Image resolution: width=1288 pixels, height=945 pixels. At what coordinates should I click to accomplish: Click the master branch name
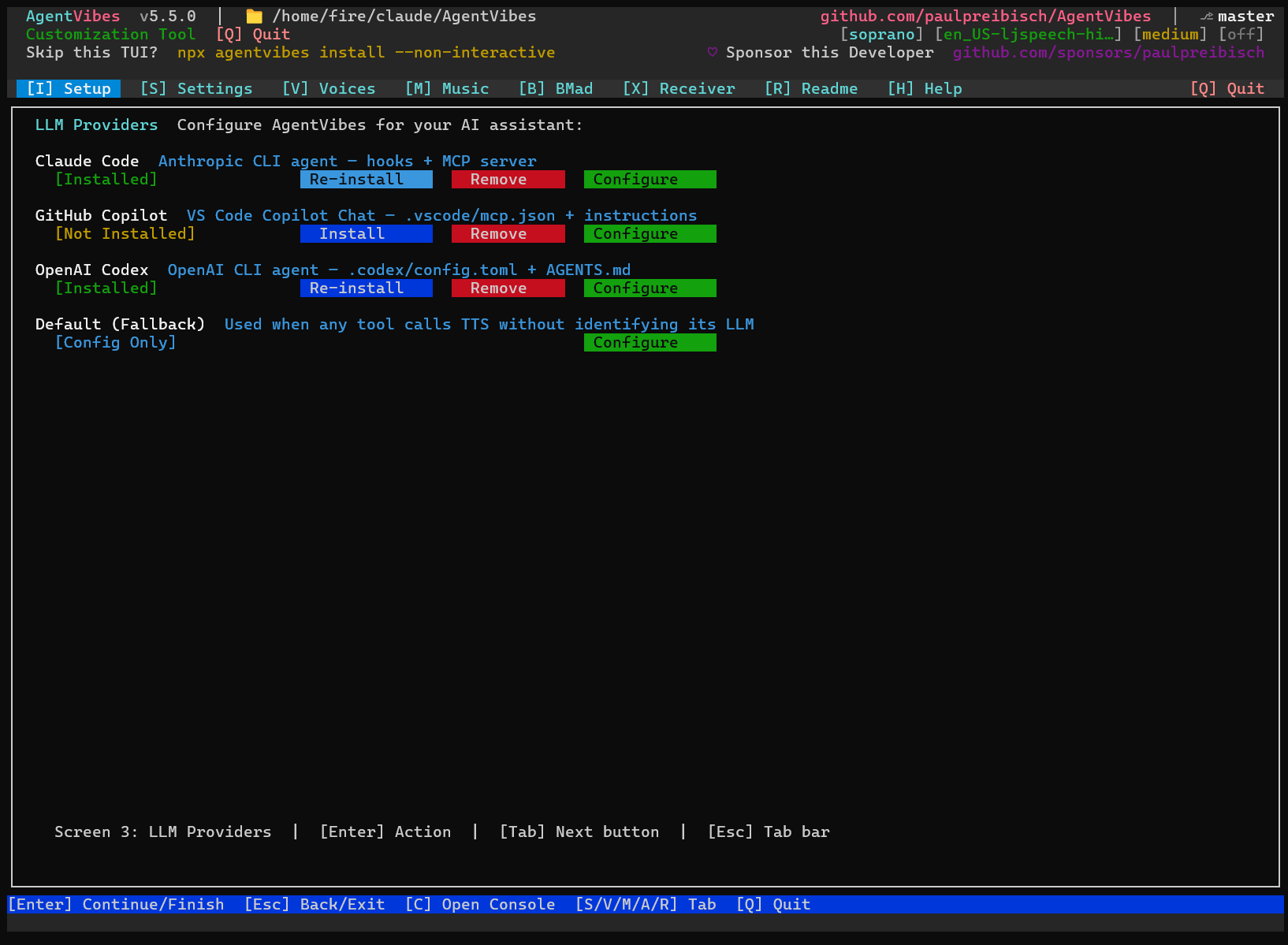point(1245,17)
